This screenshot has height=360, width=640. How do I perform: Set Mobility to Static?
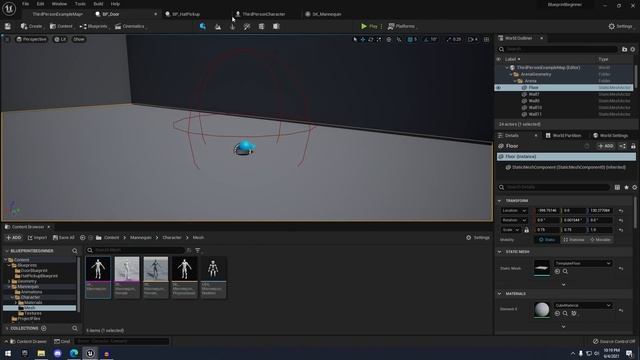547,240
